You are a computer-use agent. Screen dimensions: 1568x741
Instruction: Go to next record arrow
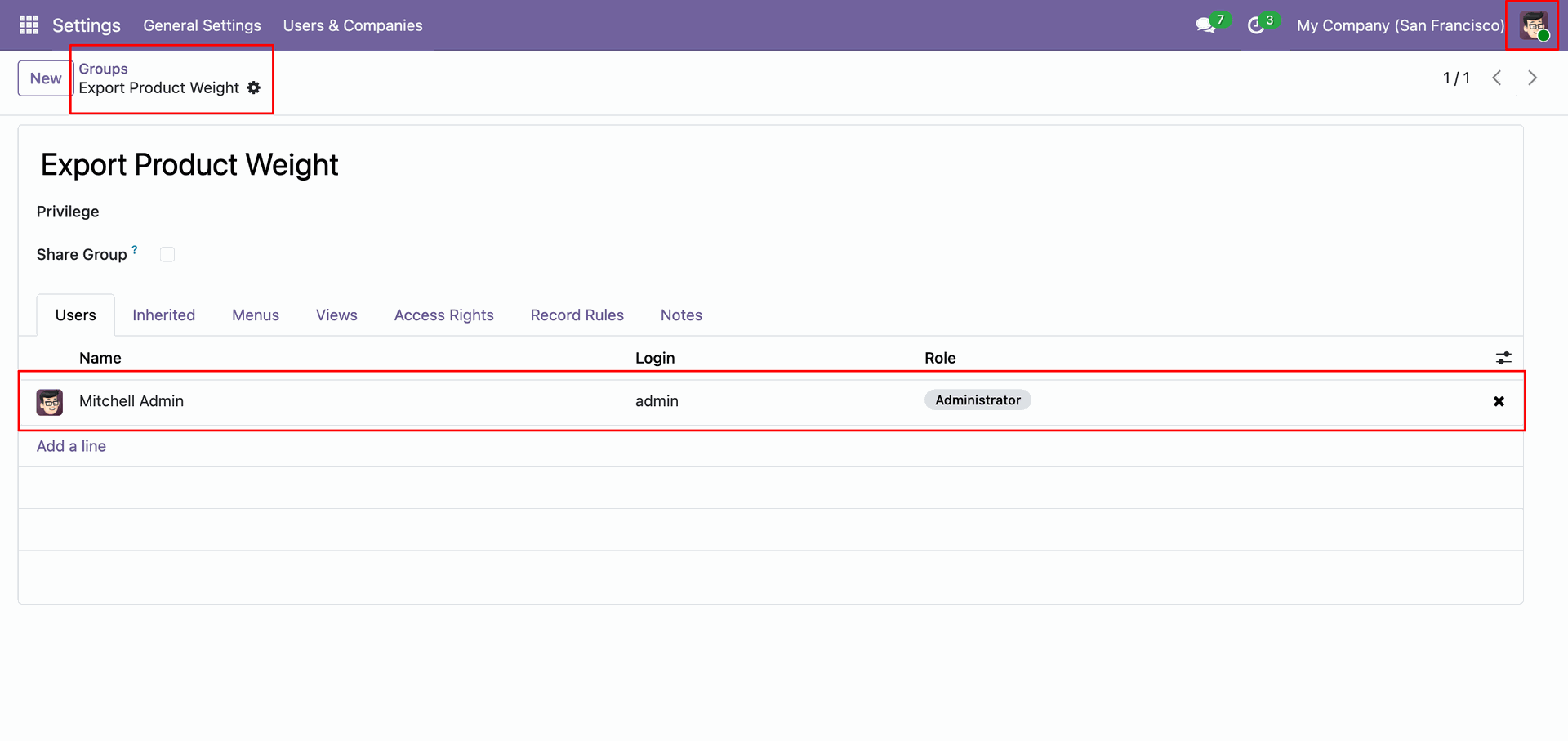pyautogui.click(x=1532, y=78)
